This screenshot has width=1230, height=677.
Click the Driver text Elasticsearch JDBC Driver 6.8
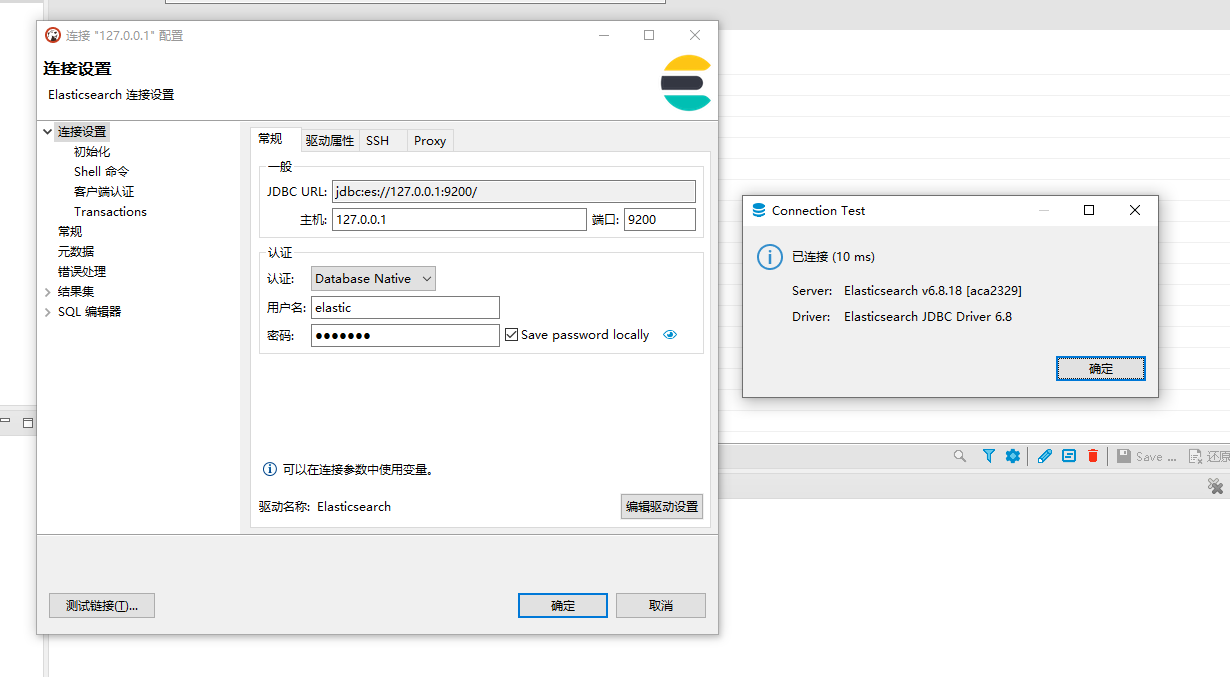point(928,317)
